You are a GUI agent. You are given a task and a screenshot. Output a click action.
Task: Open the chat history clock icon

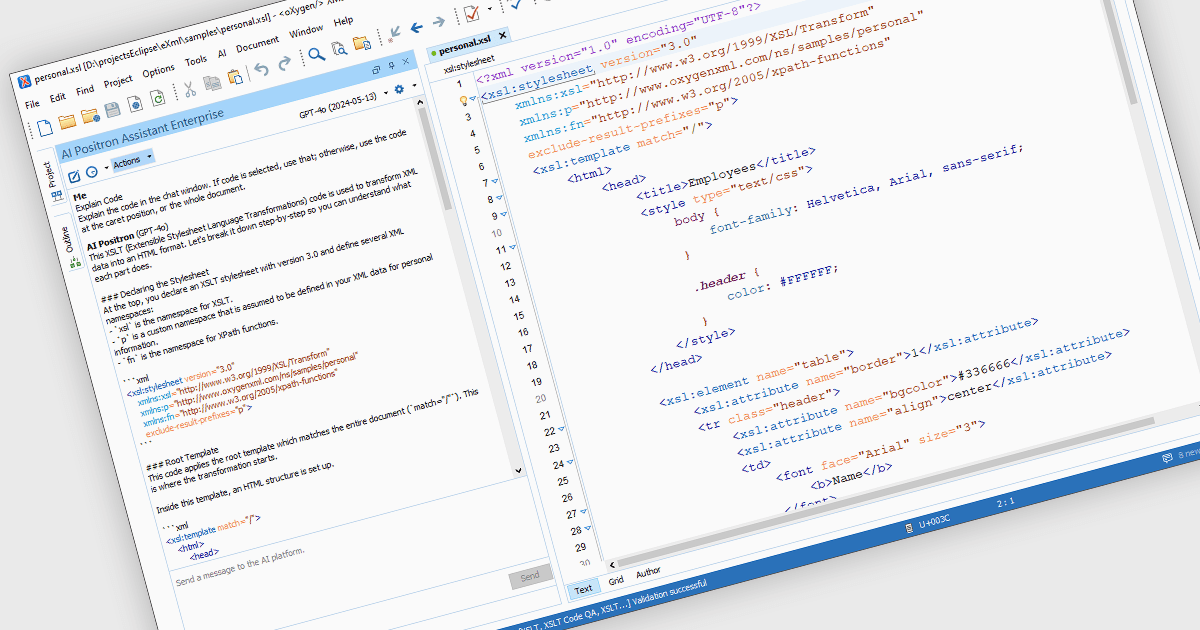point(91,172)
